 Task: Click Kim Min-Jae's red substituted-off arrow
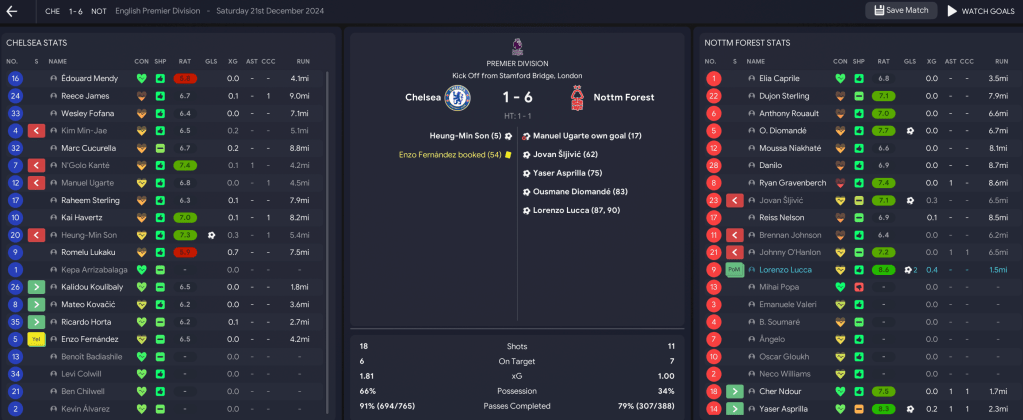(36, 131)
